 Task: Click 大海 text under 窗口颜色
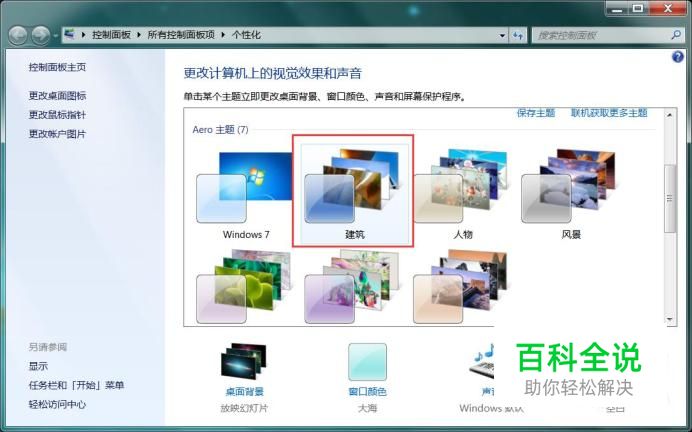pyautogui.click(x=367, y=409)
